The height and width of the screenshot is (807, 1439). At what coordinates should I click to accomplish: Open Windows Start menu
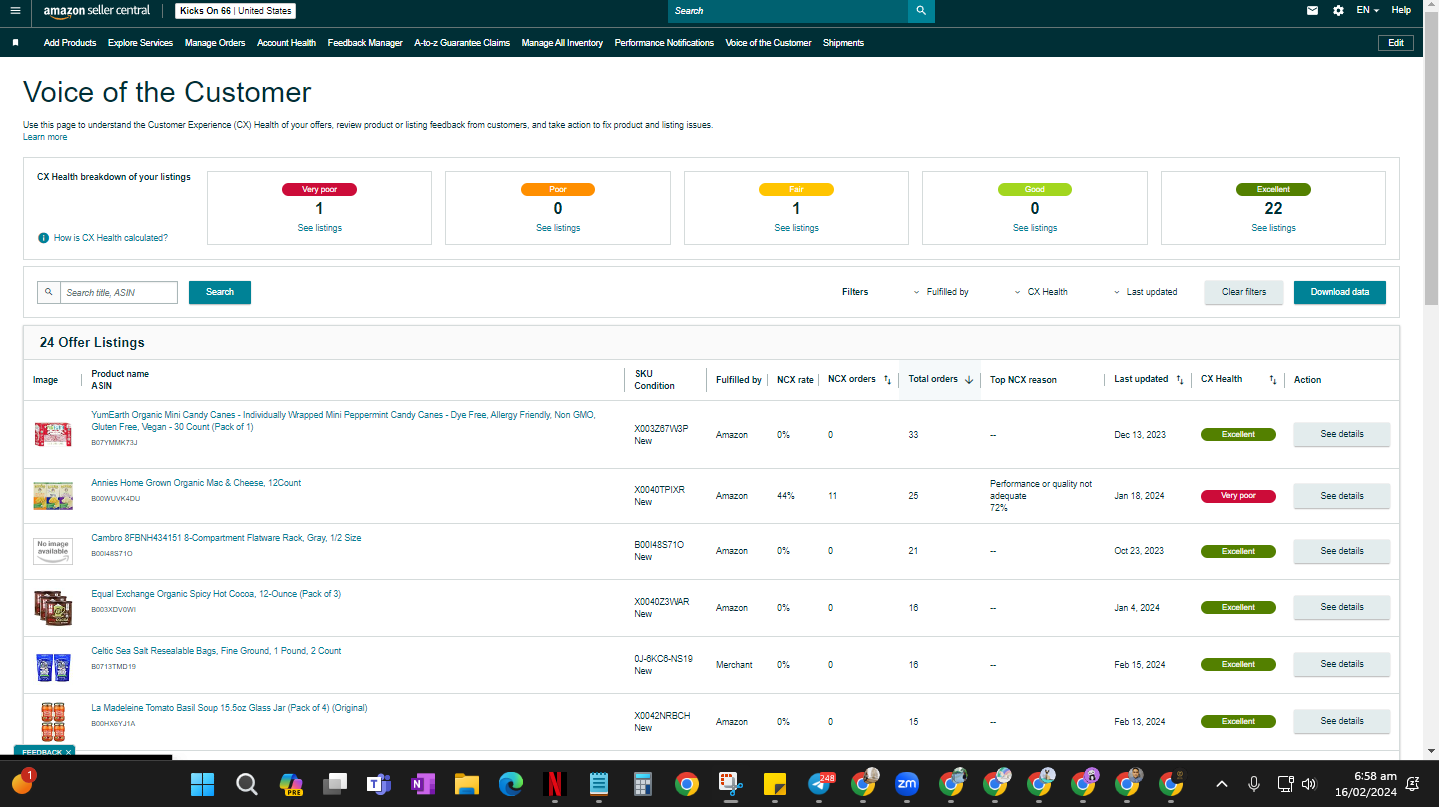[202, 784]
